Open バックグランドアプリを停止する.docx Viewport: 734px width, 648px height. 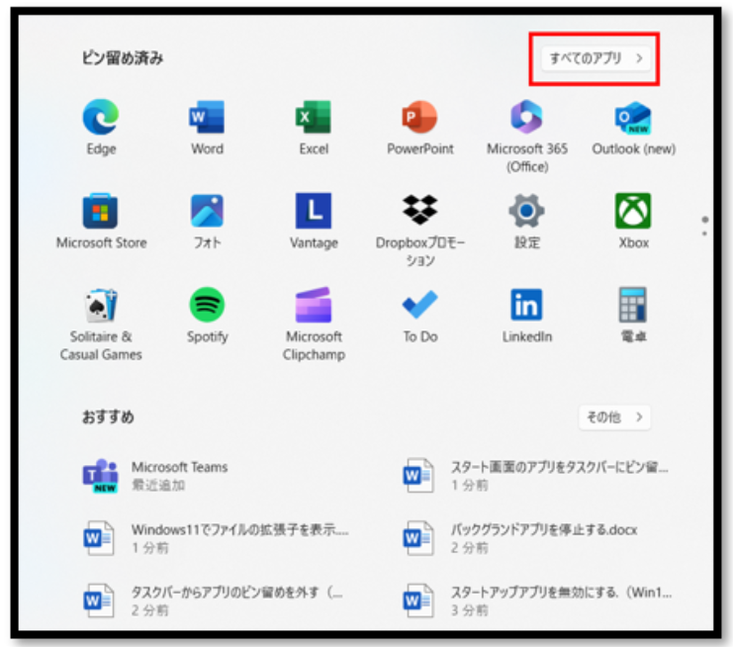point(521,538)
